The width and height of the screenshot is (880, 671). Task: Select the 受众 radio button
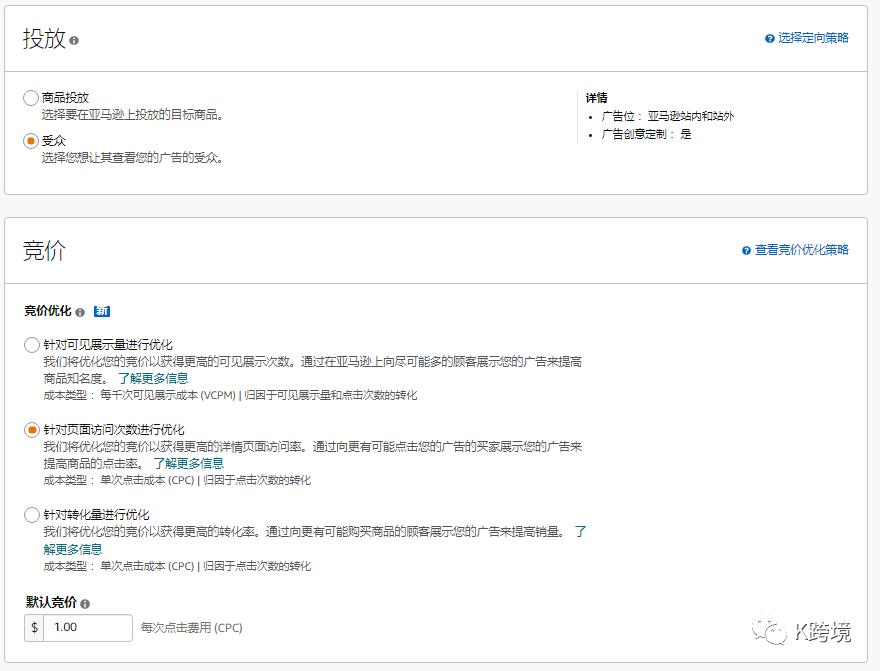click(x=30, y=140)
